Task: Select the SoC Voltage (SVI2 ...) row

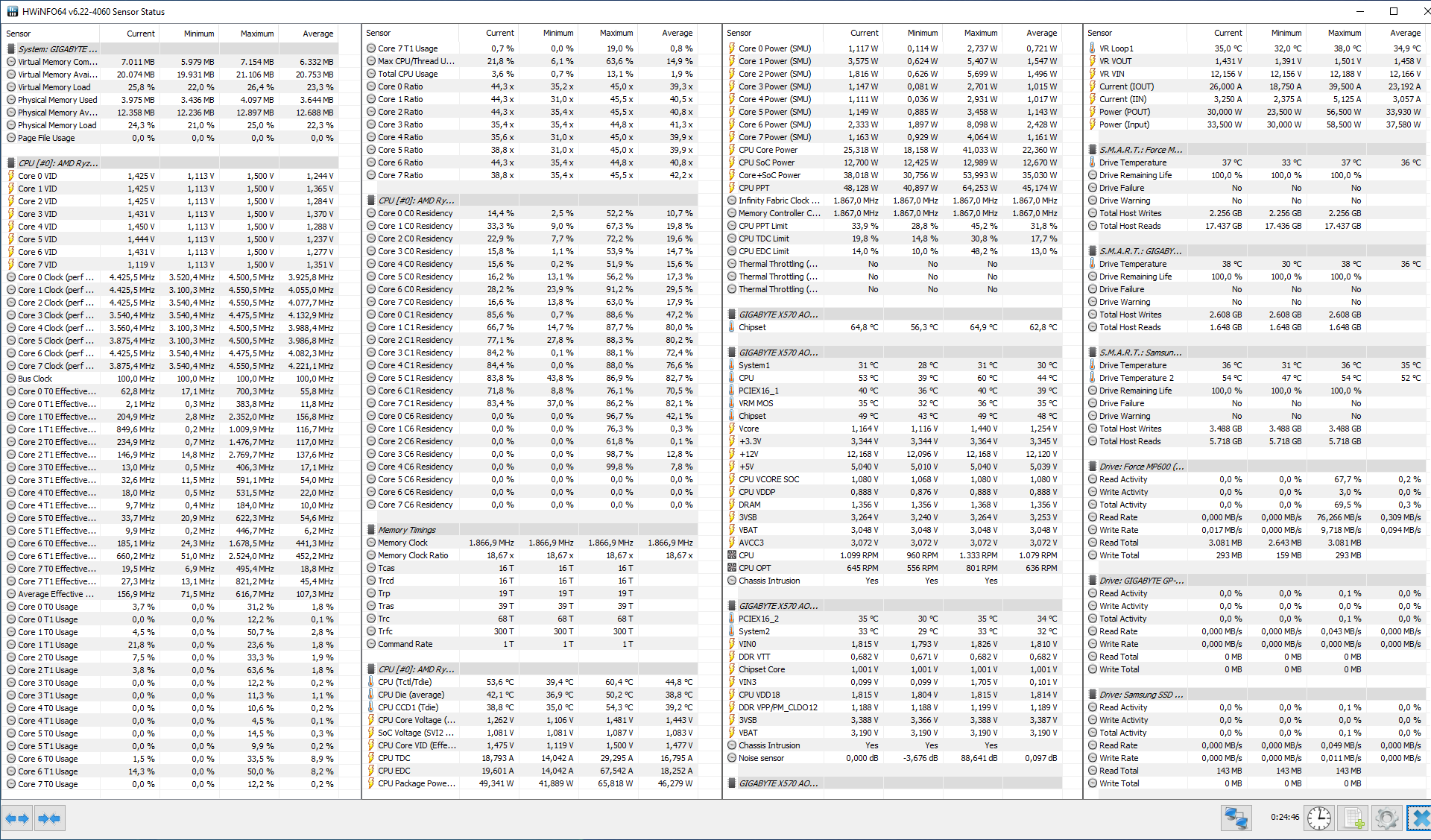Action: pyautogui.click(x=532, y=733)
